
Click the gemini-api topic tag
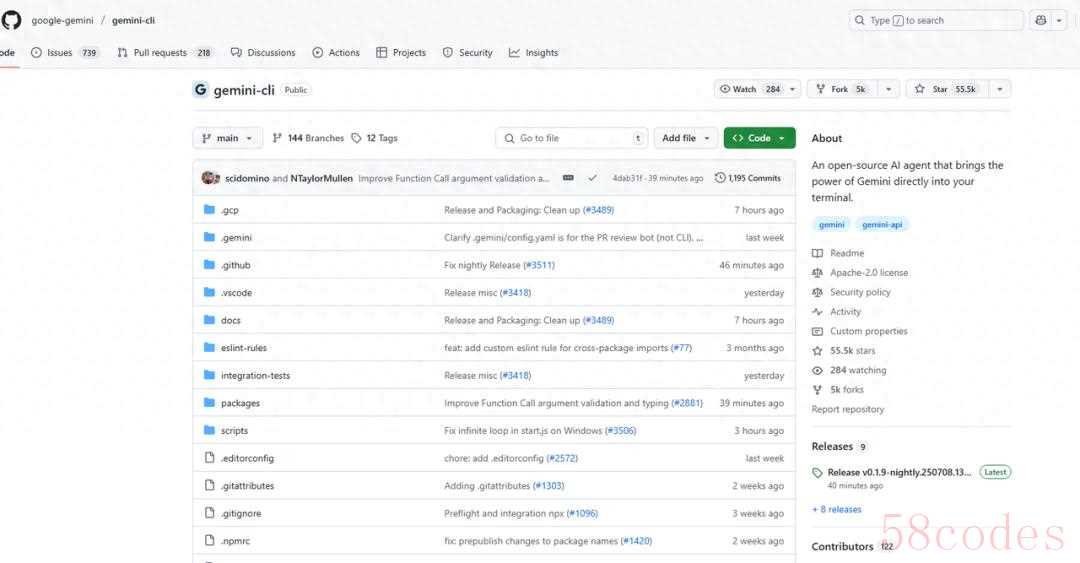(x=882, y=225)
